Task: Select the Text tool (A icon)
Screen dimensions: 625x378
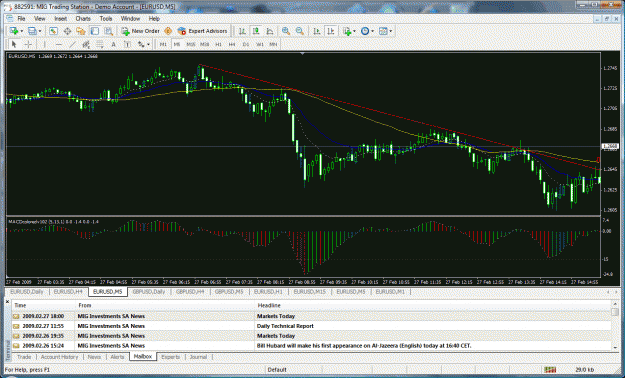Action: (x=113, y=44)
